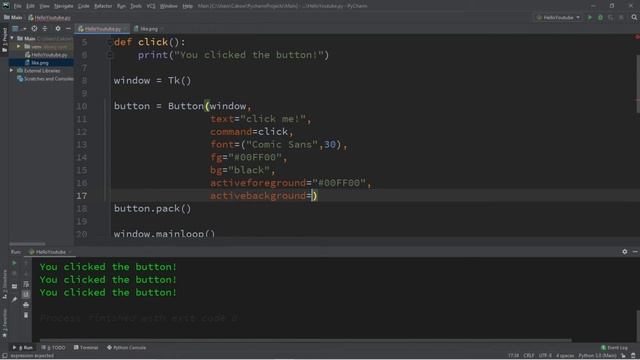Image resolution: width=640 pixels, height=360 pixels.
Task: Toggle the Structure tool window side tab
Action: click(4, 285)
